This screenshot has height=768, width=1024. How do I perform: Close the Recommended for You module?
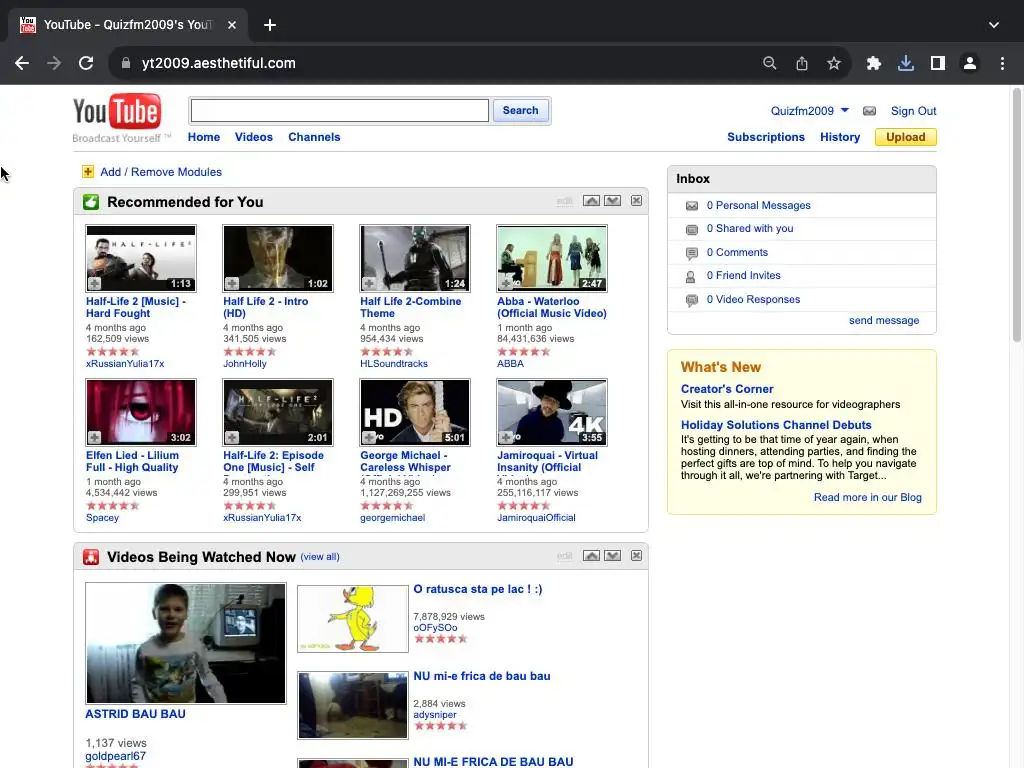(x=636, y=200)
